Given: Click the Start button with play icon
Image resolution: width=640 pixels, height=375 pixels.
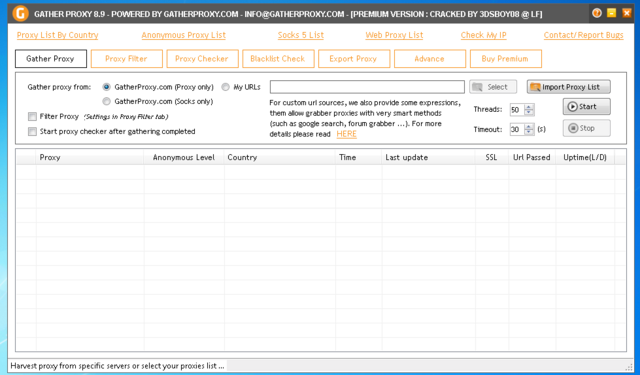Looking at the screenshot, I should (587, 107).
